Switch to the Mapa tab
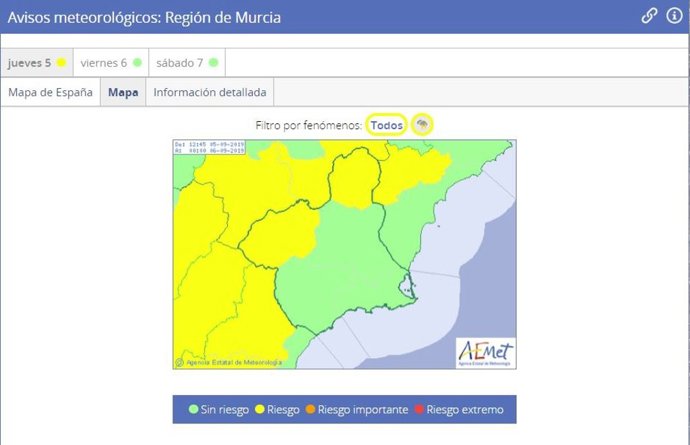 click(x=123, y=92)
